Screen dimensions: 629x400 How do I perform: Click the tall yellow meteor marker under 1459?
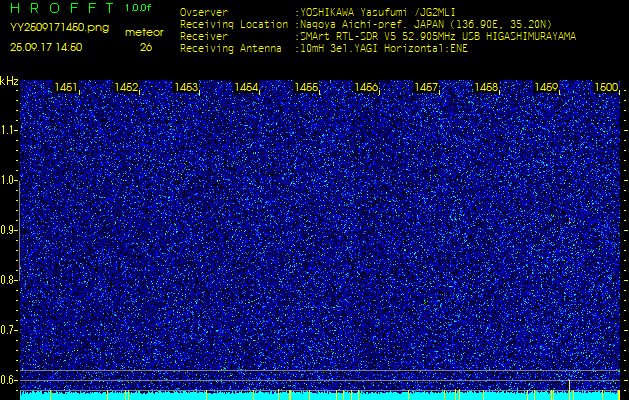pos(569,389)
